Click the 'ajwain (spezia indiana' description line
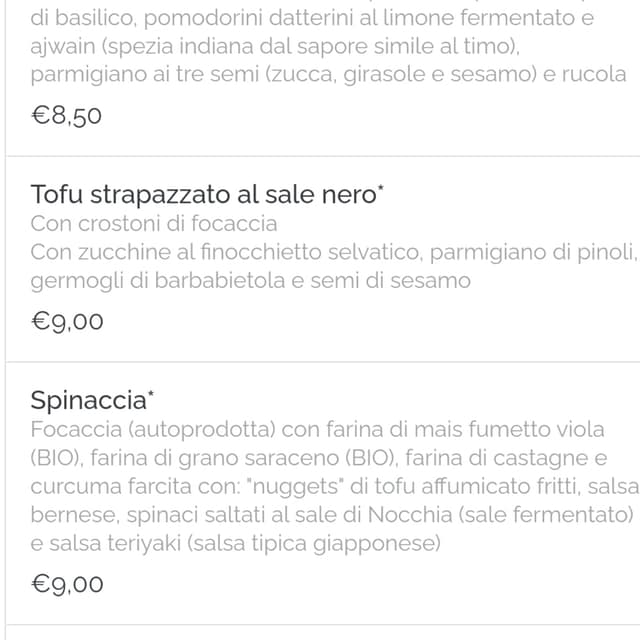The width and height of the screenshot is (640, 640). (x=275, y=47)
